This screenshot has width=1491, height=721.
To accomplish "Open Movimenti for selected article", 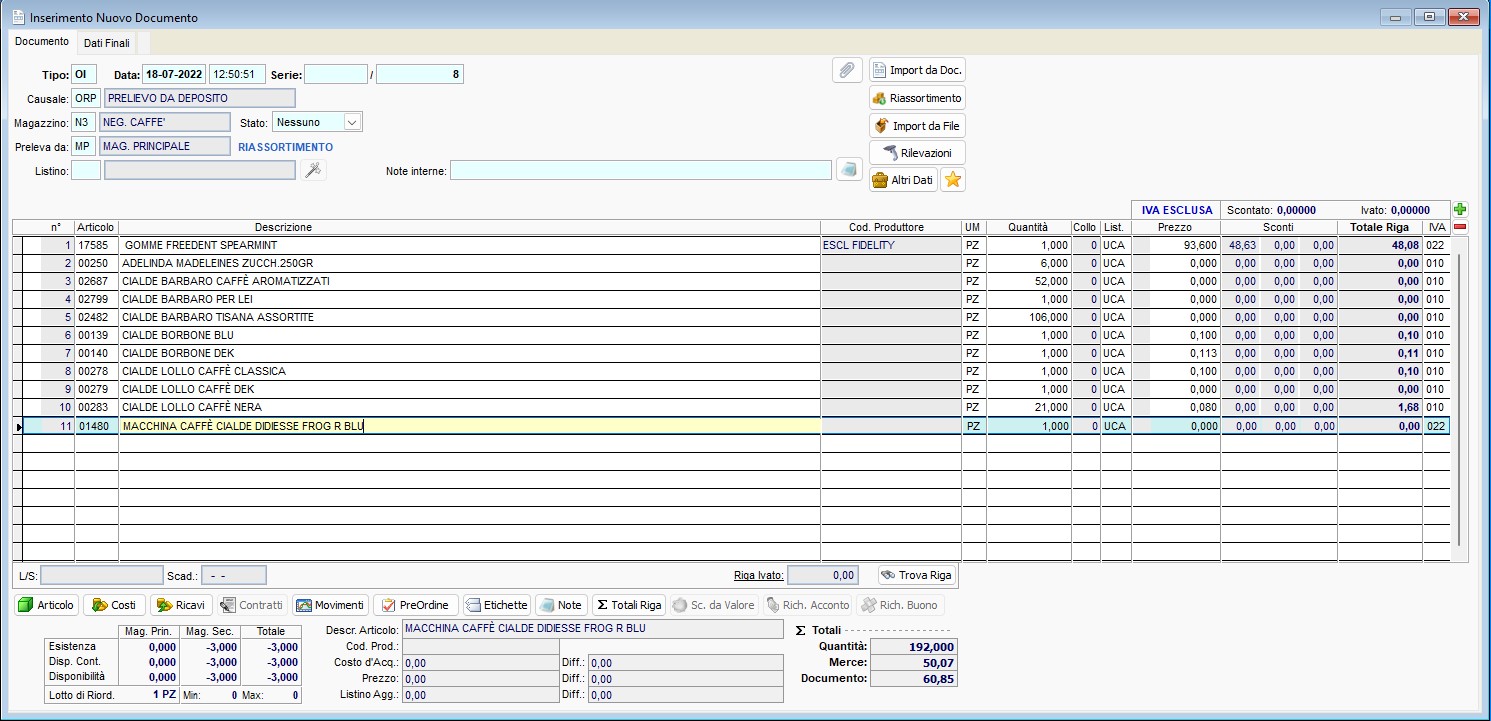I will point(330,605).
